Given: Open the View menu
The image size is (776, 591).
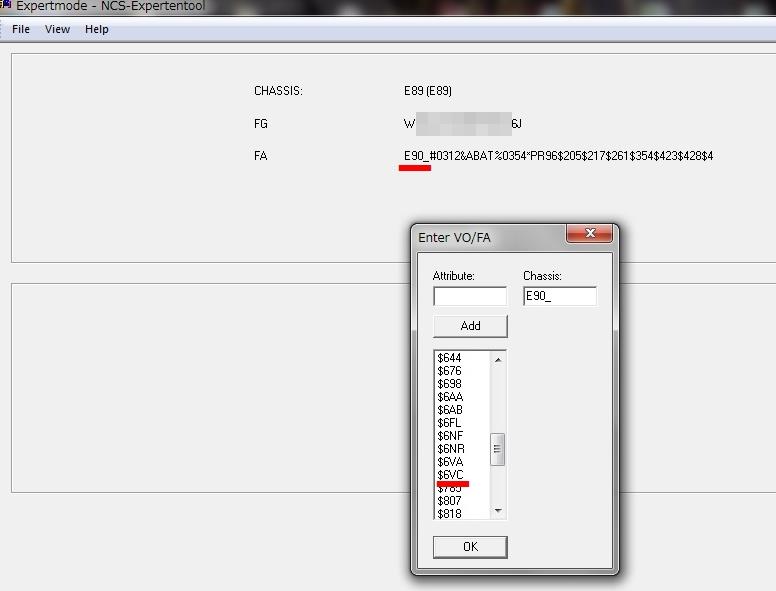Looking at the screenshot, I should [57, 29].
